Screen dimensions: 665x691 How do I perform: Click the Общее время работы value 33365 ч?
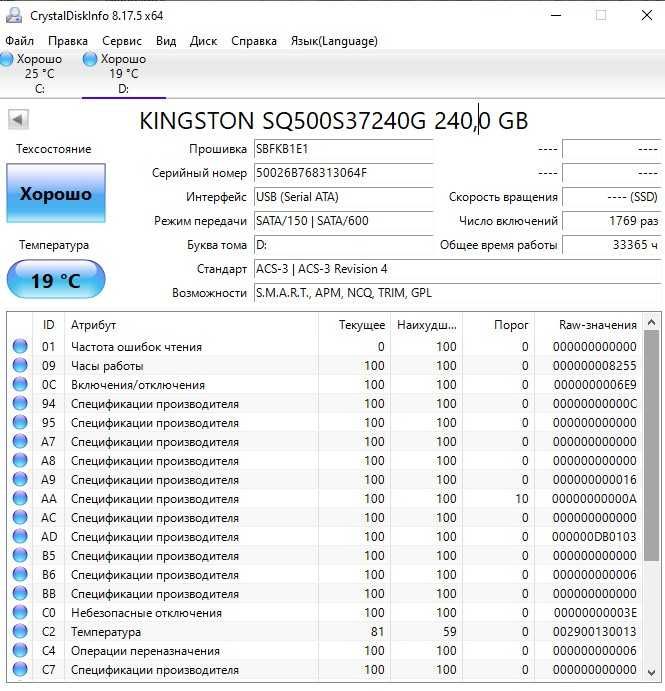pos(612,245)
